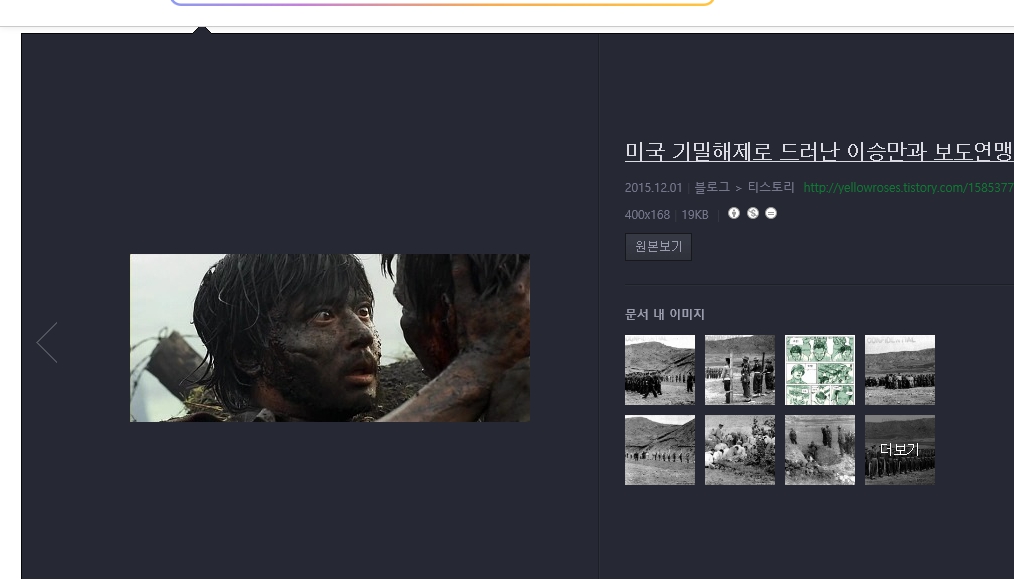1014x580 pixels.
Task: Click the no-derivatives license icon
Action: (x=771, y=213)
